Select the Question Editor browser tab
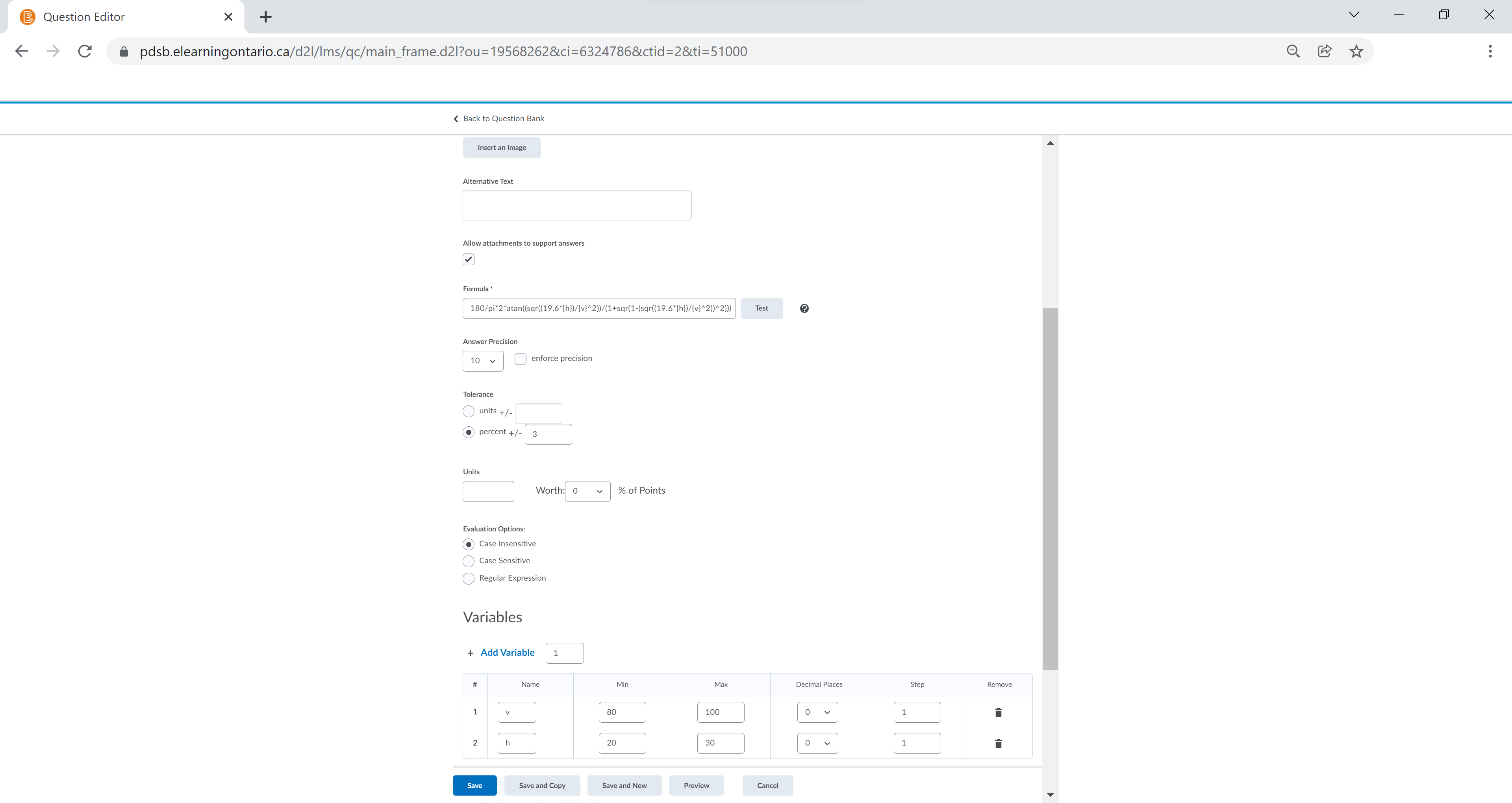1512x803 pixels. click(x=126, y=17)
